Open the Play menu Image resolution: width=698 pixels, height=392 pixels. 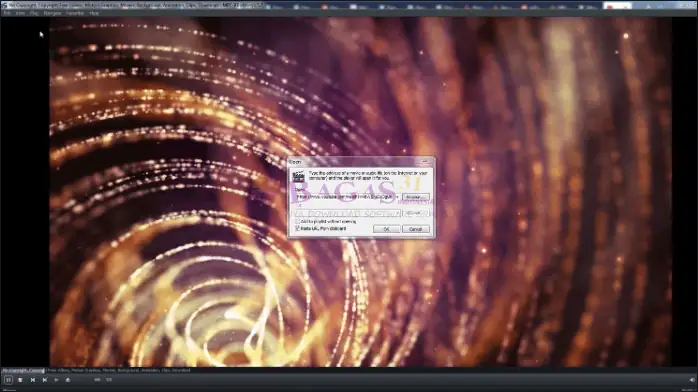[x=34, y=13]
